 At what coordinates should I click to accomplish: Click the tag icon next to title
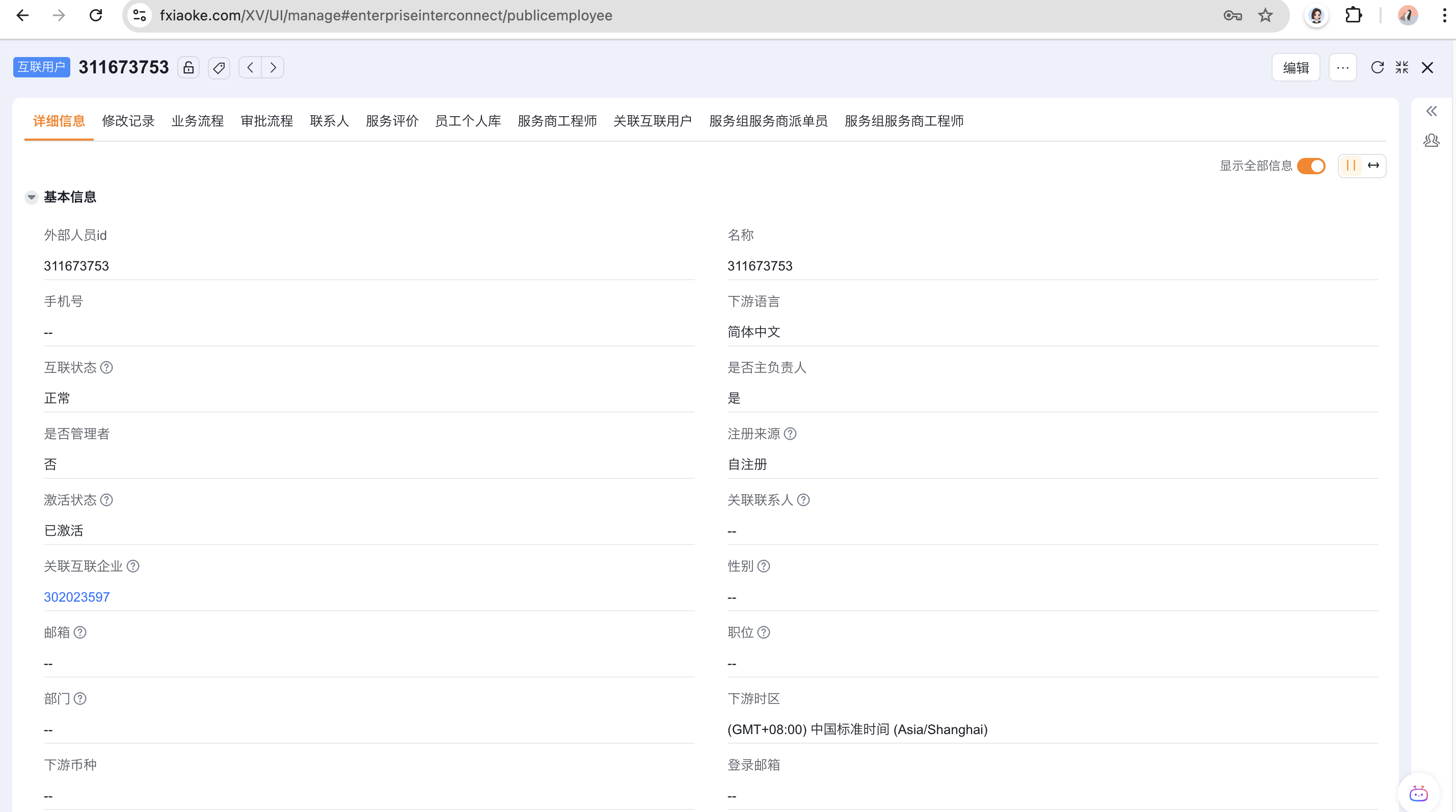219,68
